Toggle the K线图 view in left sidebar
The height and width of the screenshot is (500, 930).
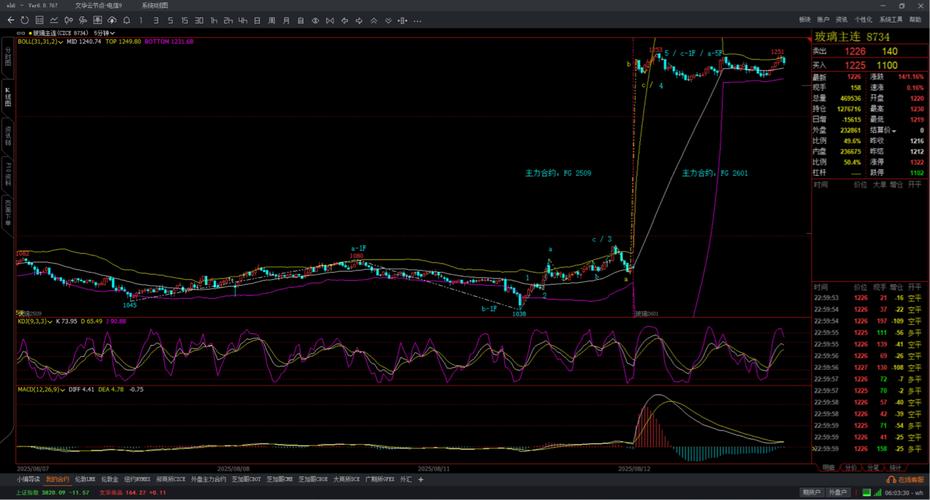point(7,95)
